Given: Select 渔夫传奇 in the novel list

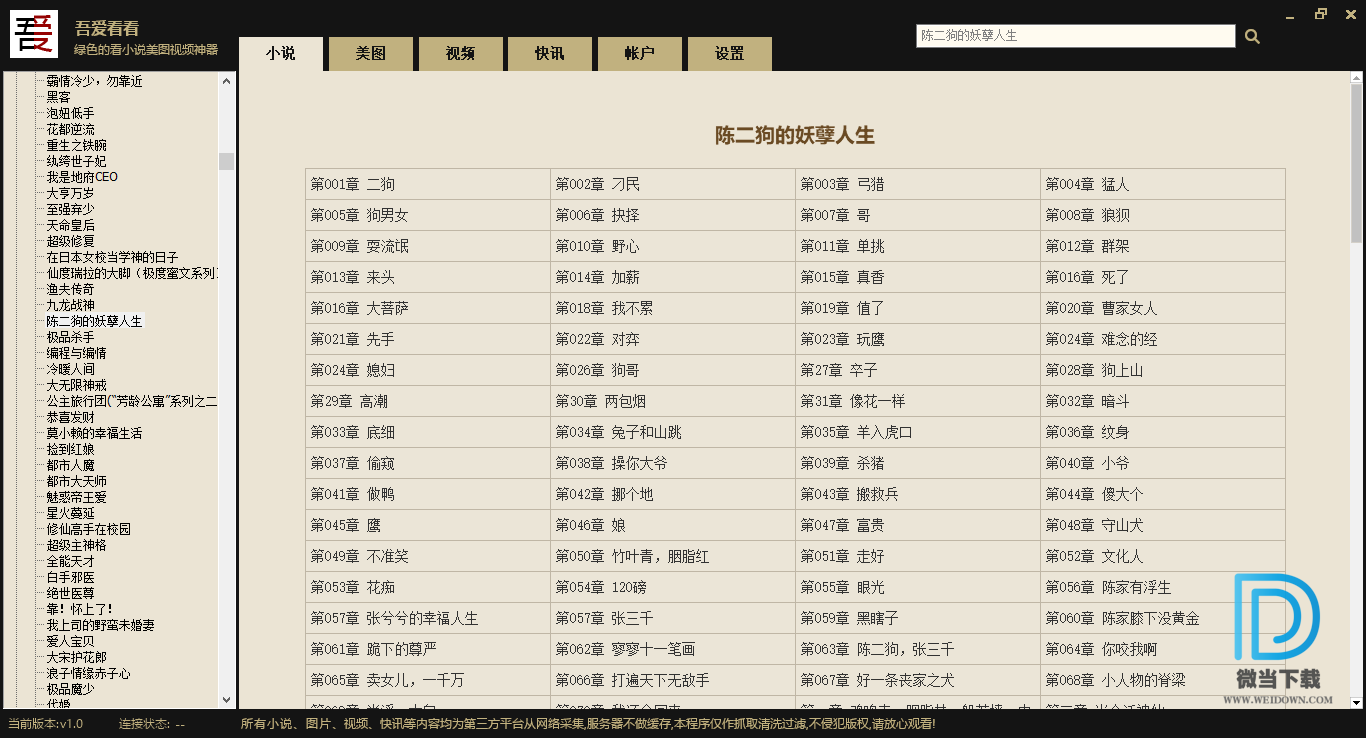Looking at the screenshot, I should [70, 289].
